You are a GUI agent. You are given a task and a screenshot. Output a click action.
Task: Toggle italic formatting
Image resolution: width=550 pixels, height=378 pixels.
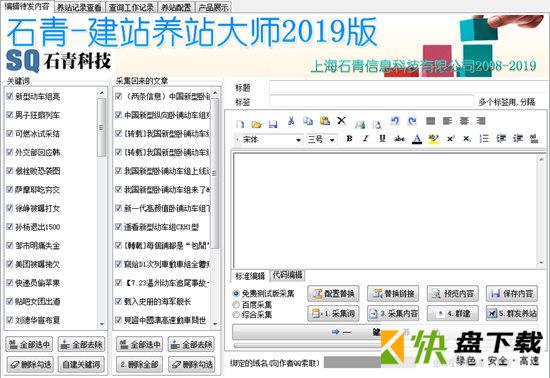point(365,139)
